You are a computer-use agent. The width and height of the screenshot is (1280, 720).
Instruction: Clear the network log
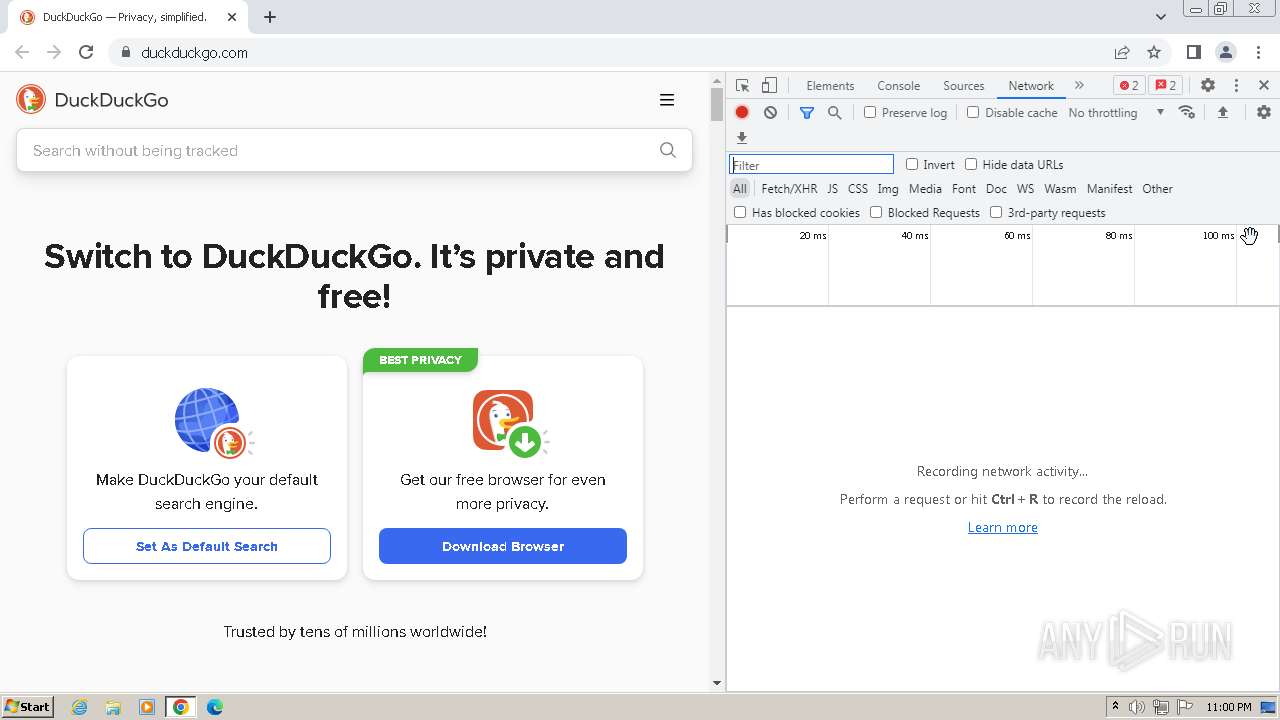click(770, 113)
